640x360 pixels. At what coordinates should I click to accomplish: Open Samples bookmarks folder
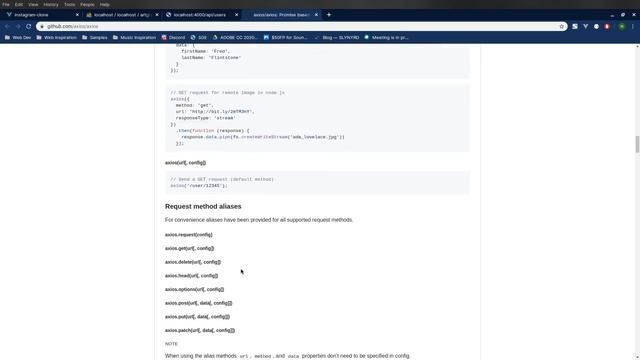pos(95,37)
